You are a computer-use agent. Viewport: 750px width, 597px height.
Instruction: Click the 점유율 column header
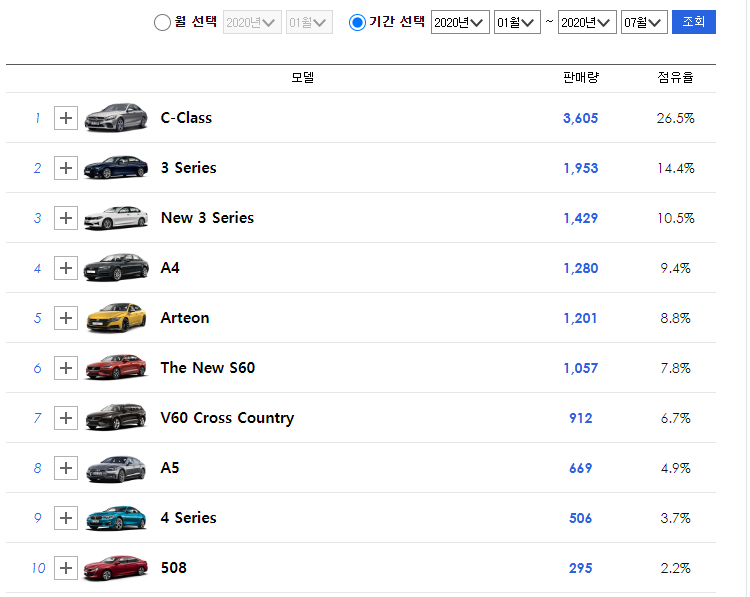(675, 77)
